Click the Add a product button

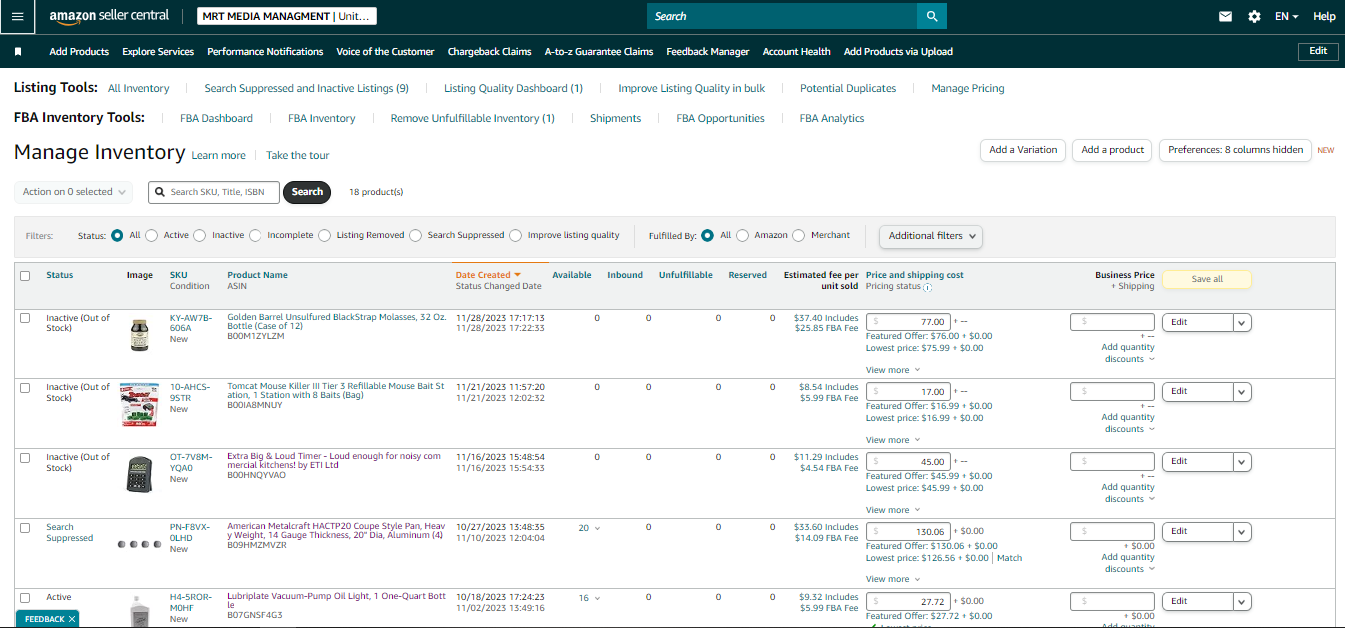[1112, 150]
